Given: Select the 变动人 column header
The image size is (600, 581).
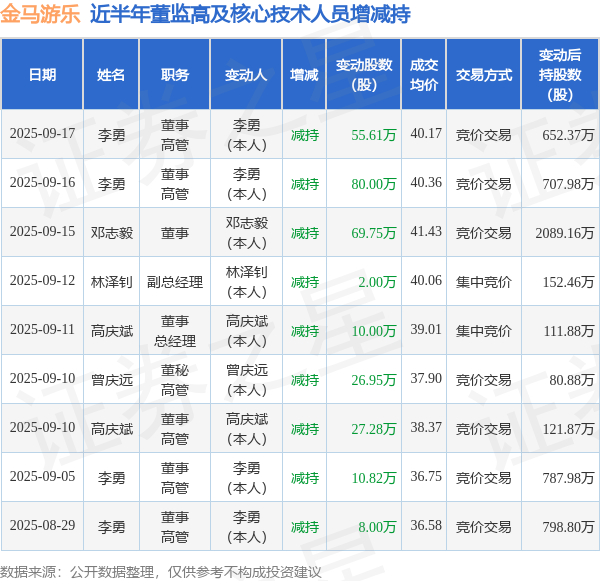Looking at the screenshot, I should click(x=246, y=75).
